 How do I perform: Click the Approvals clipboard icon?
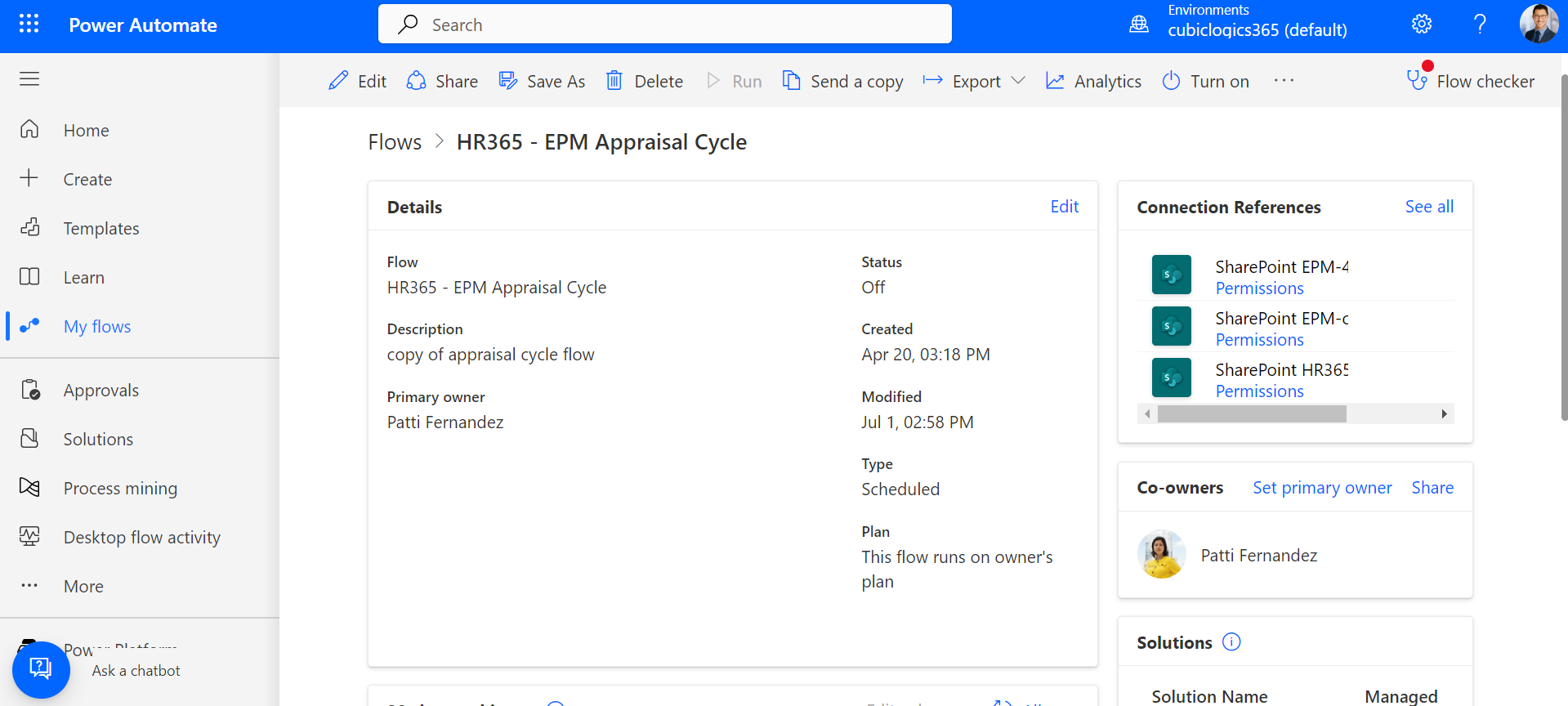[x=30, y=390]
